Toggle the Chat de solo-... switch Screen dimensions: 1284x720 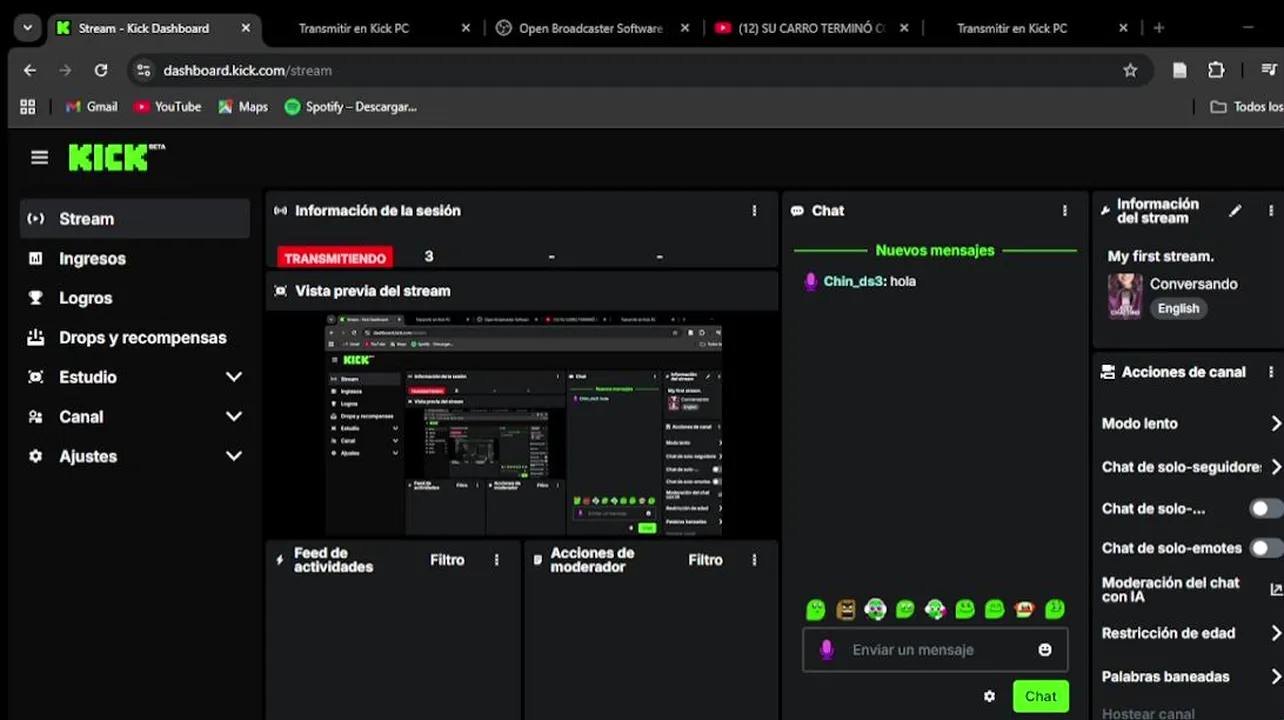click(x=1266, y=509)
